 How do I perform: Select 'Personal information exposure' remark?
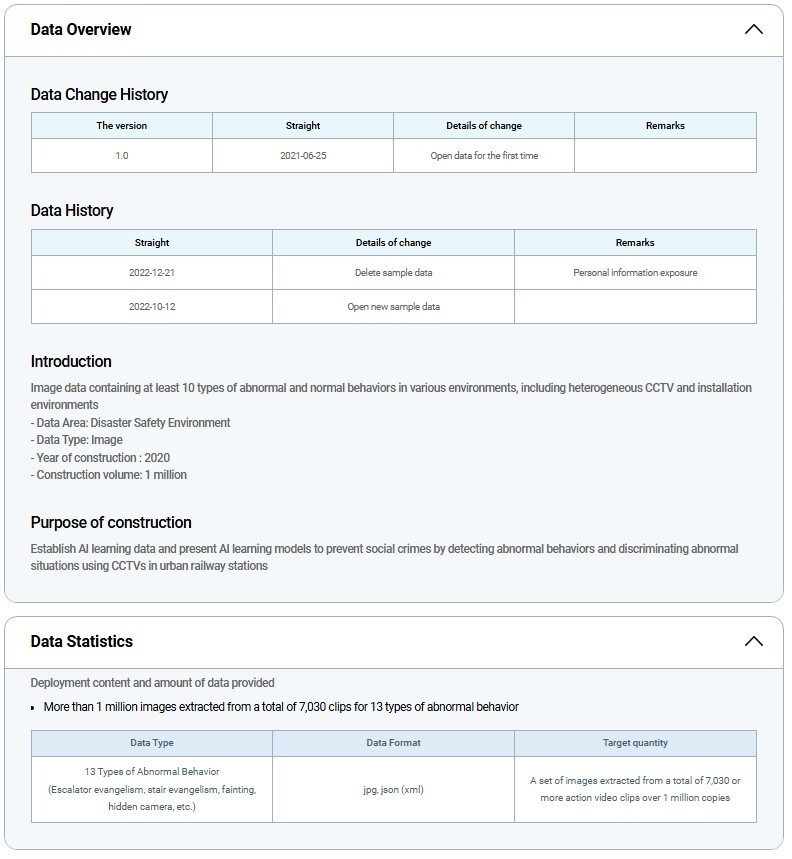click(x=635, y=273)
